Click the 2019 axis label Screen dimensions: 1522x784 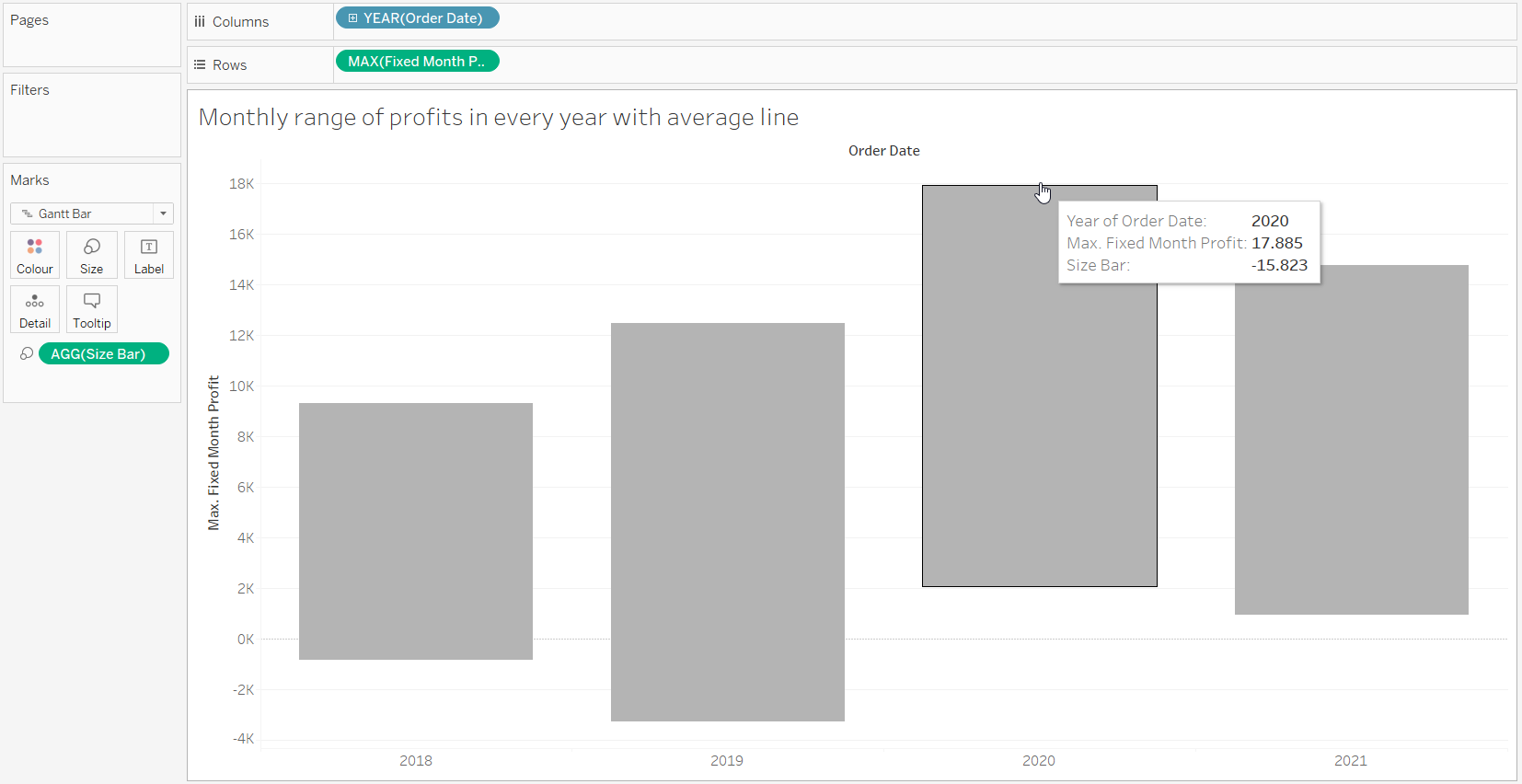coord(727,760)
